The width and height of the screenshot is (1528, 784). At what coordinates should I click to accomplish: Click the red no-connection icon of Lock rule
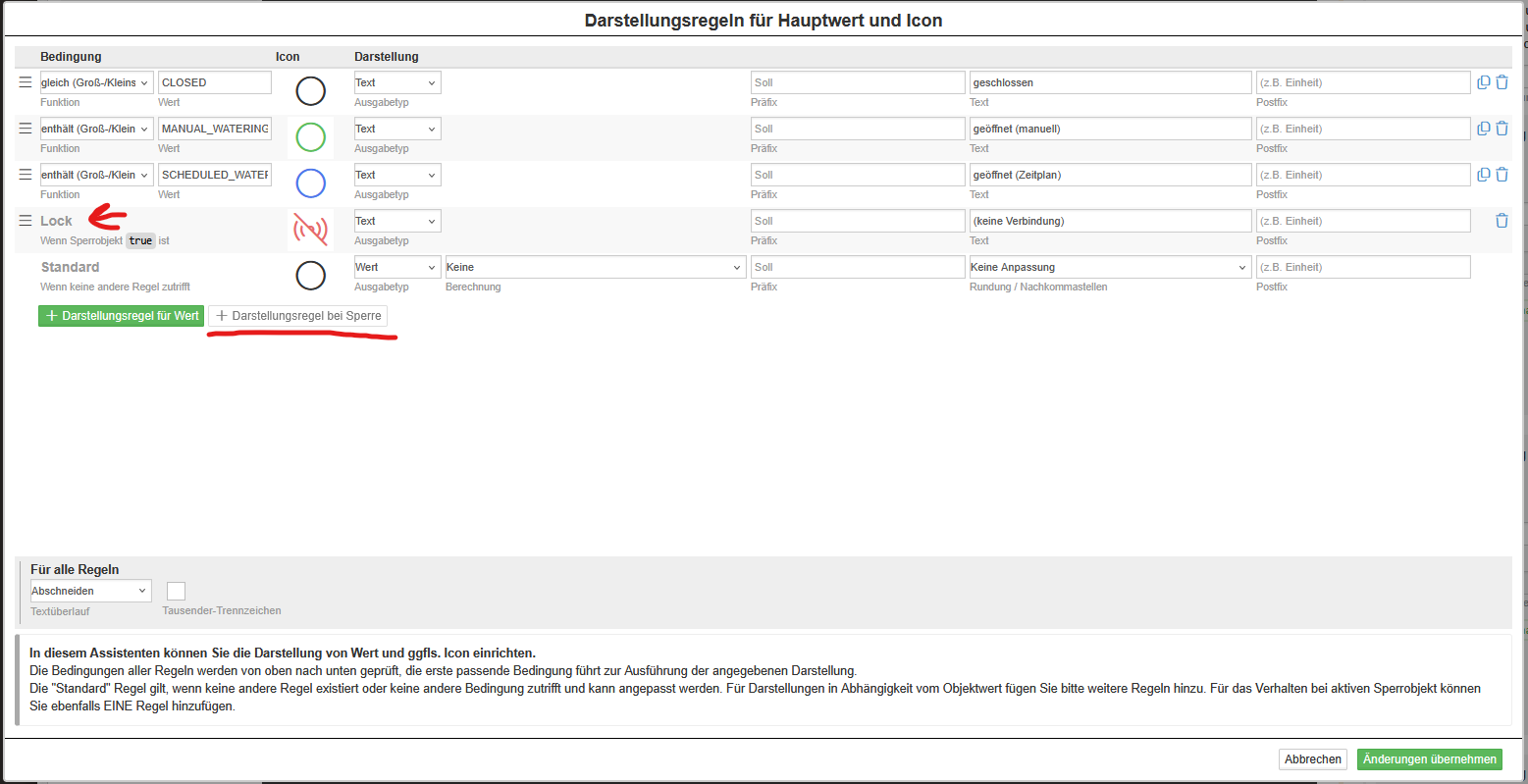(310, 230)
